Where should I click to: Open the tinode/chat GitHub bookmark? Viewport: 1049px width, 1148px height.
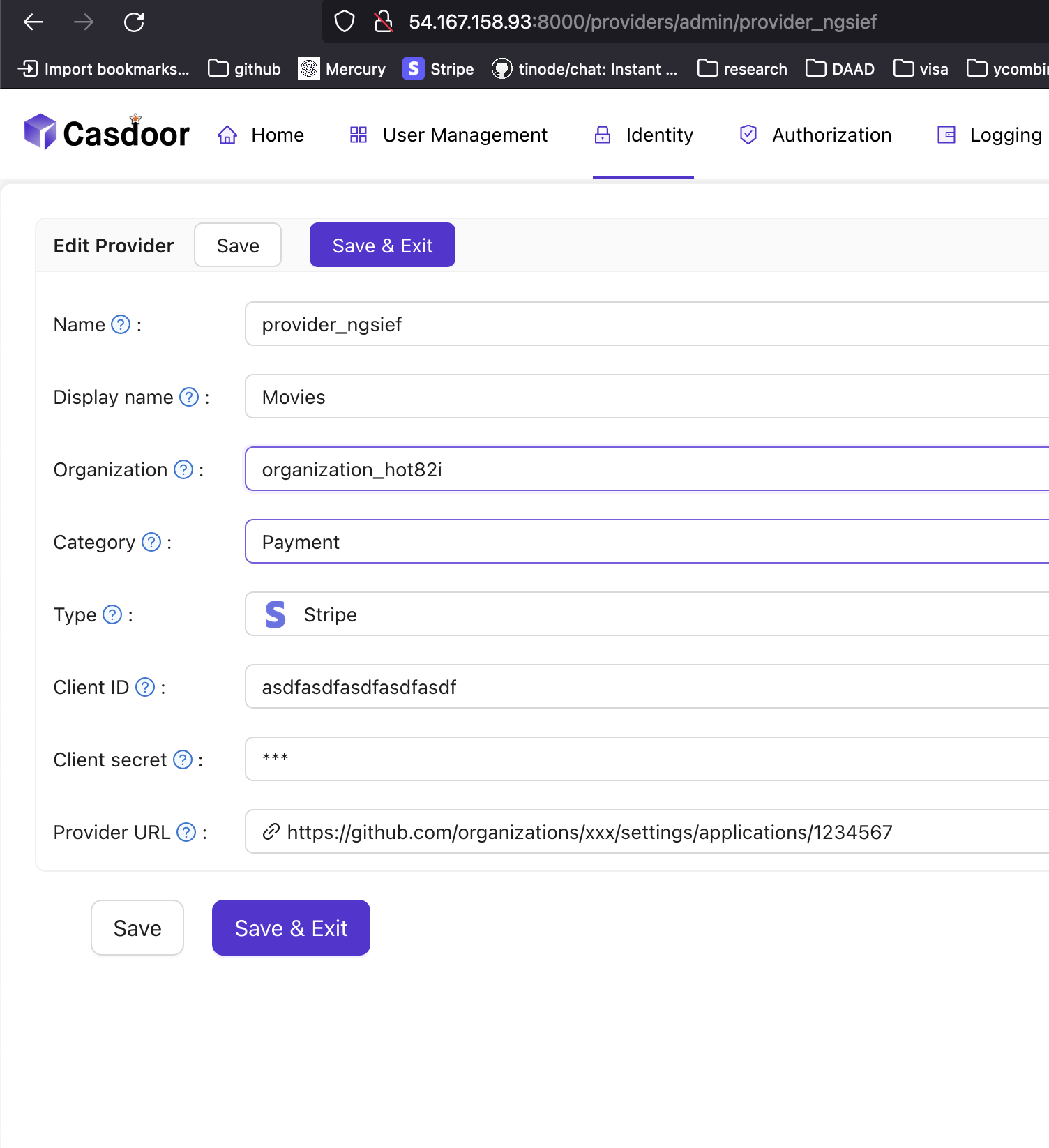pos(584,69)
